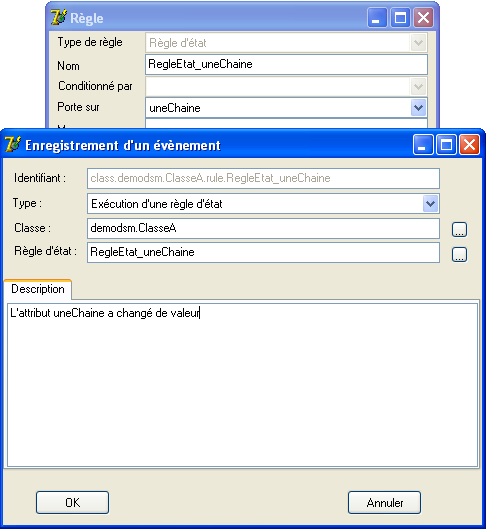Open the Type de règle dropdown arrow
This screenshot has width=486, height=529.
(418, 43)
